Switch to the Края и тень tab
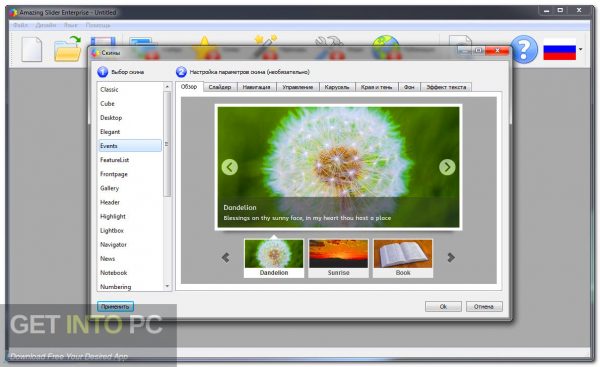Screen dimensions: 600x367 377,87
